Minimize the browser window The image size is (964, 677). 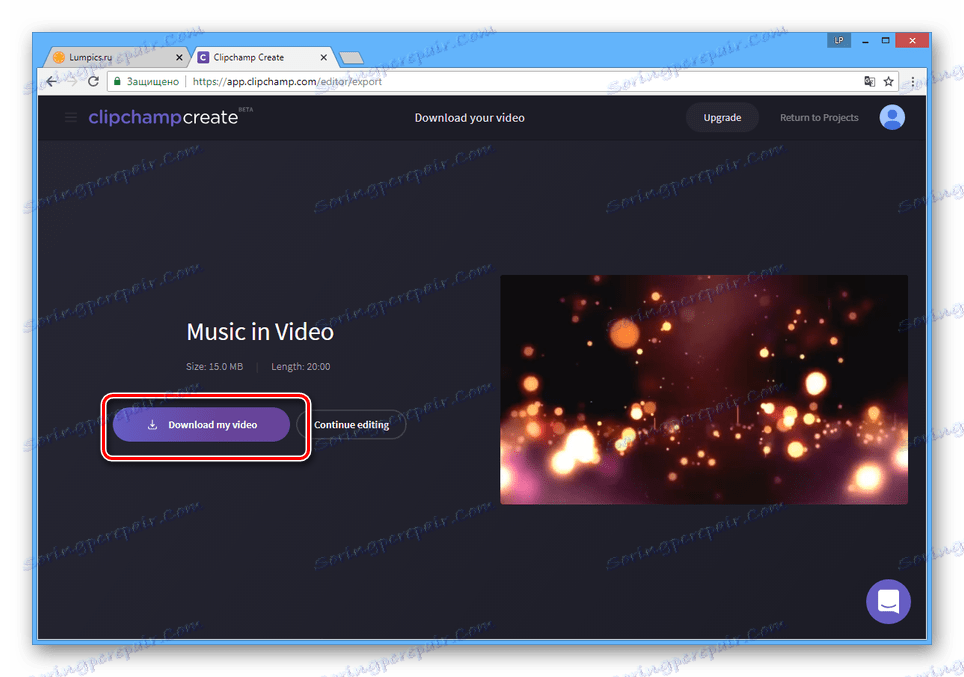(865, 41)
